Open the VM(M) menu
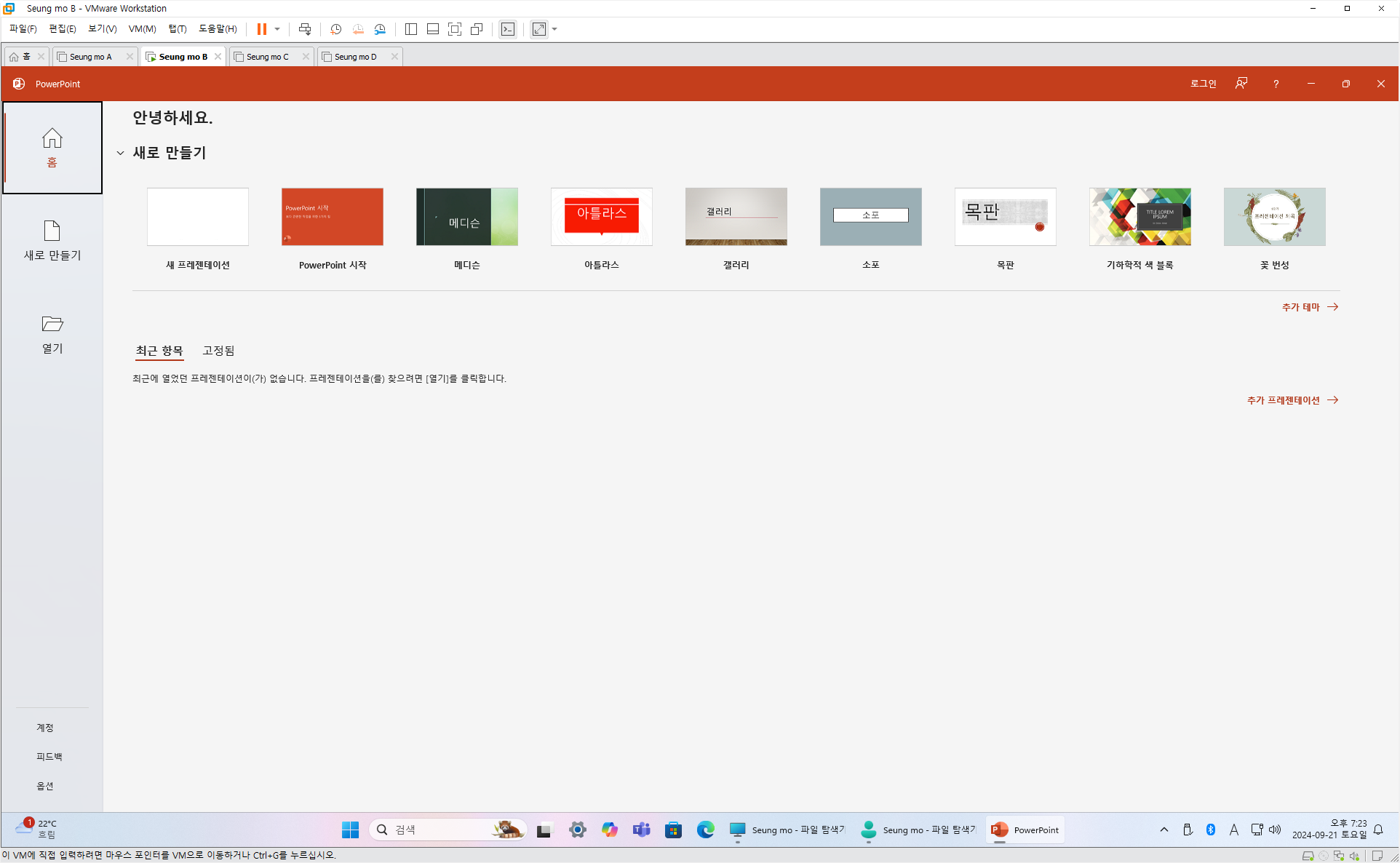 142,29
